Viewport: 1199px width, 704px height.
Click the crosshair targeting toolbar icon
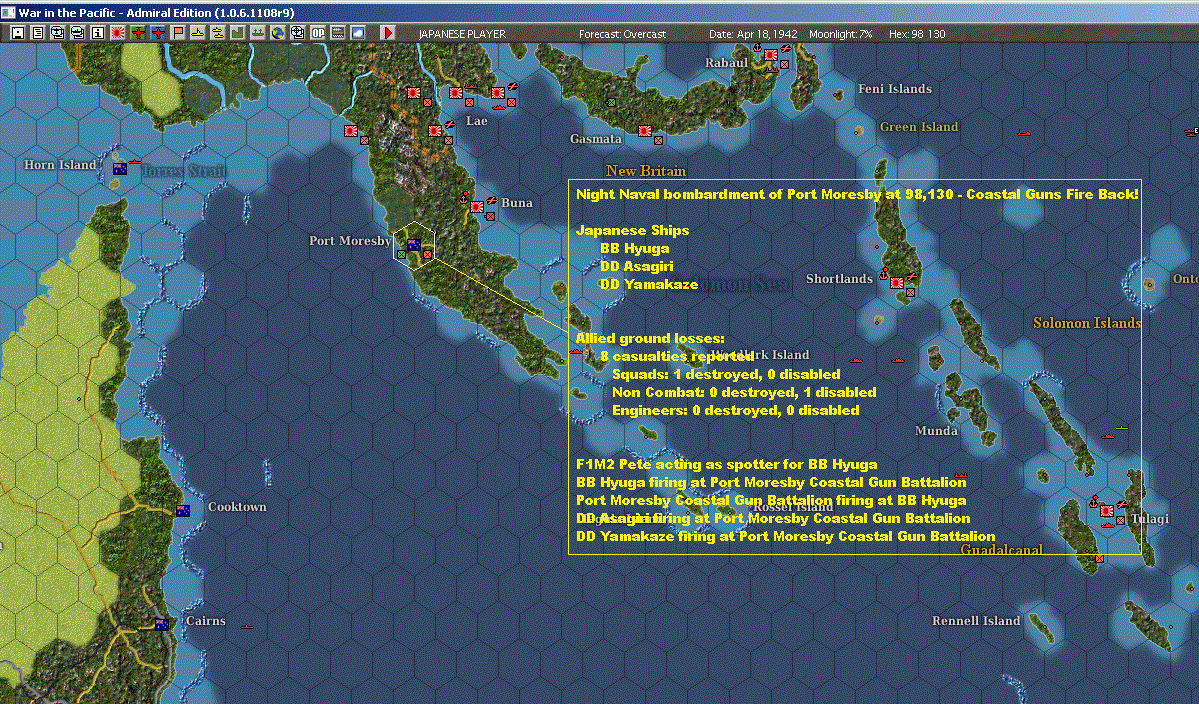297,33
